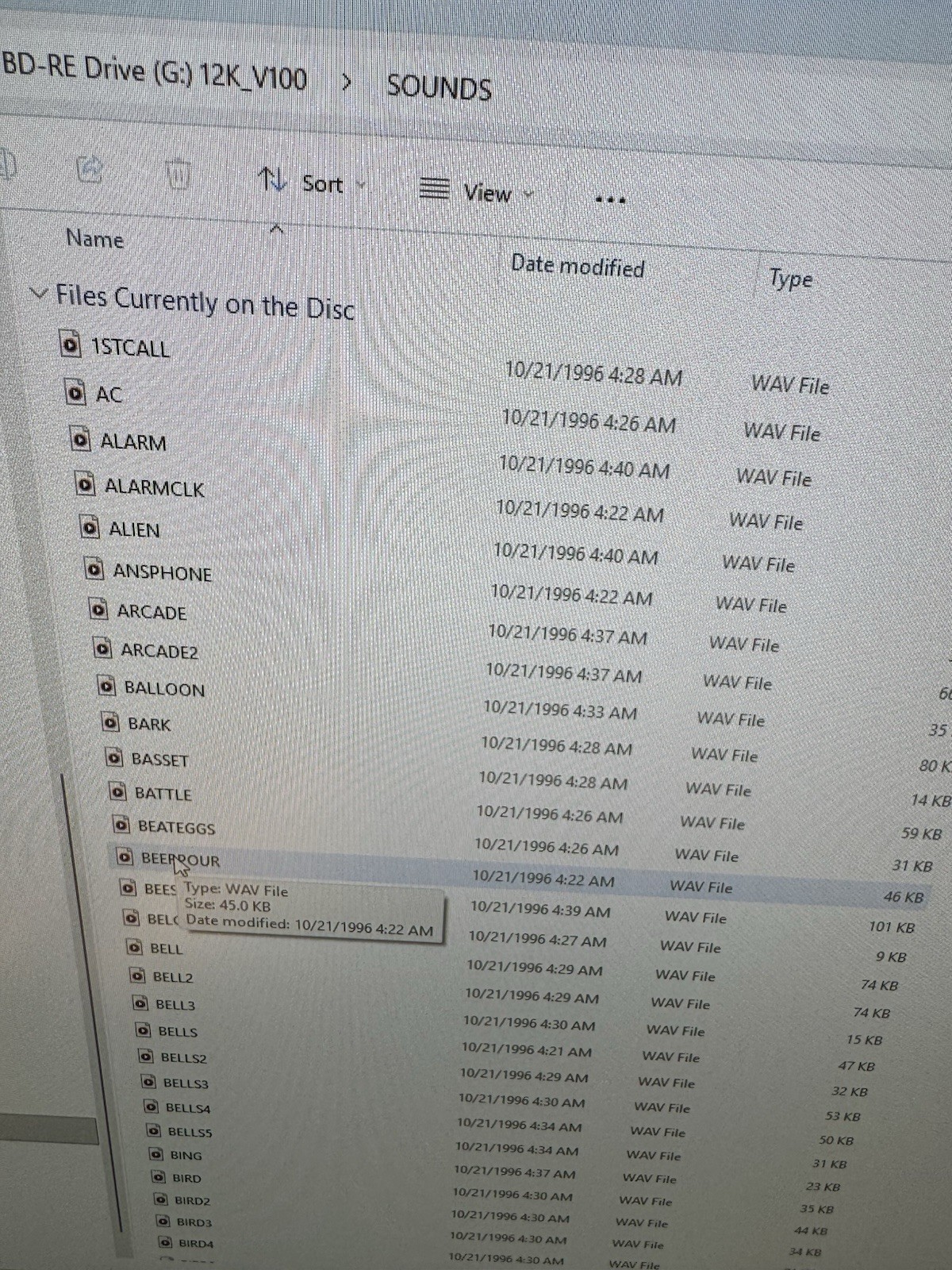
Task: Select the BEERPOUR file icon
Action: click(x=125, y=856)
